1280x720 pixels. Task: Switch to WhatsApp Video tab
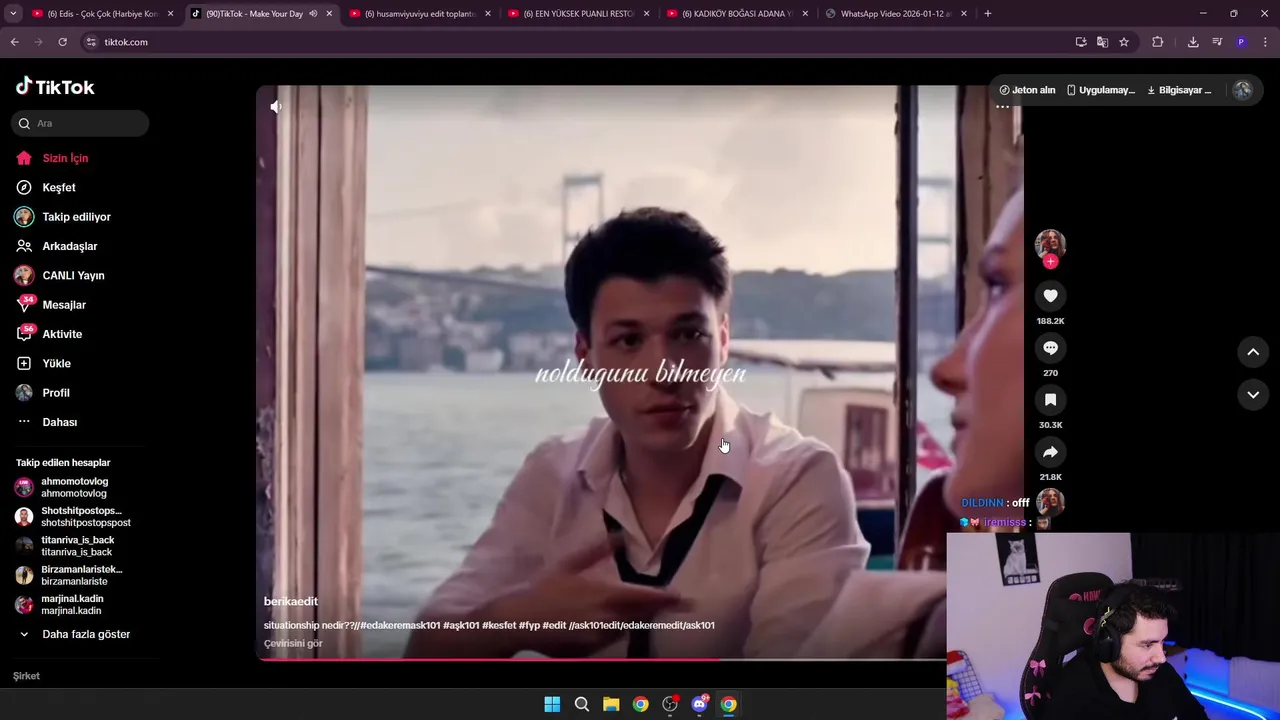click(x=896, y=14)
